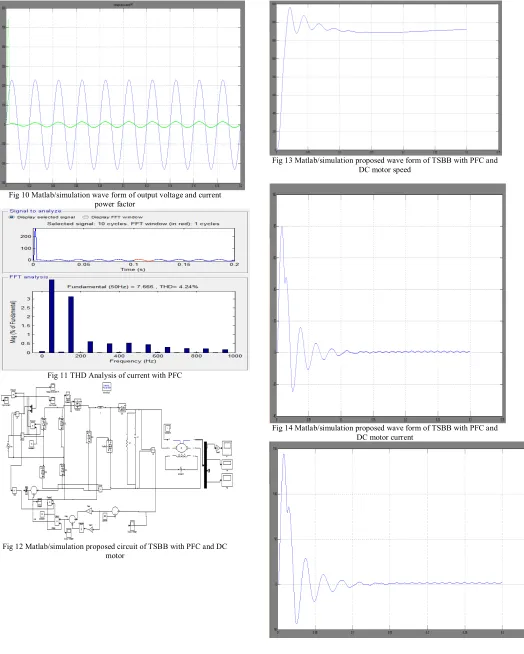Click the Fig 12 proposed circuit caption
Image resolution: width=524 pixels, height=654 pixels.
pos(115,551)
